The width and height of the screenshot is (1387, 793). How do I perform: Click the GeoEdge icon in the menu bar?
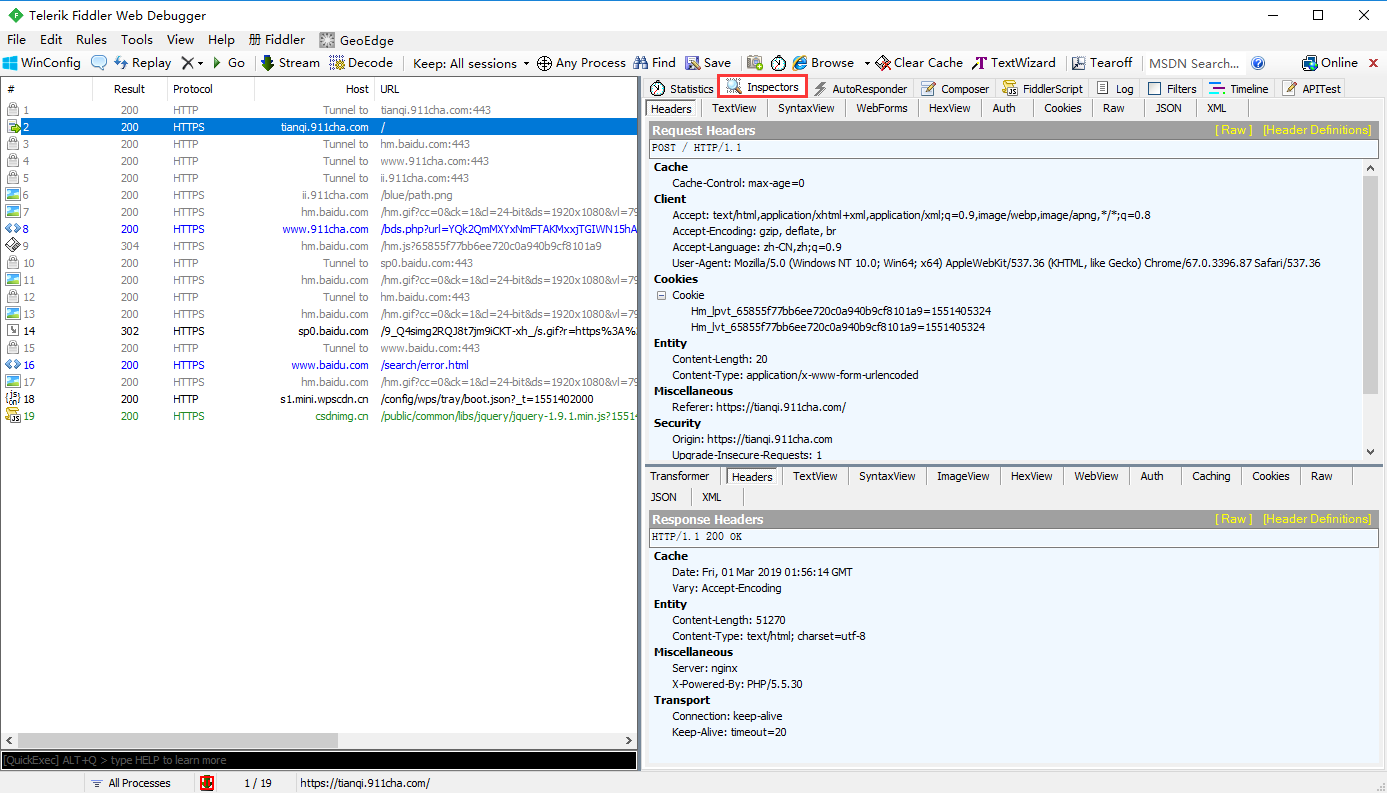[x=355, y=40]
